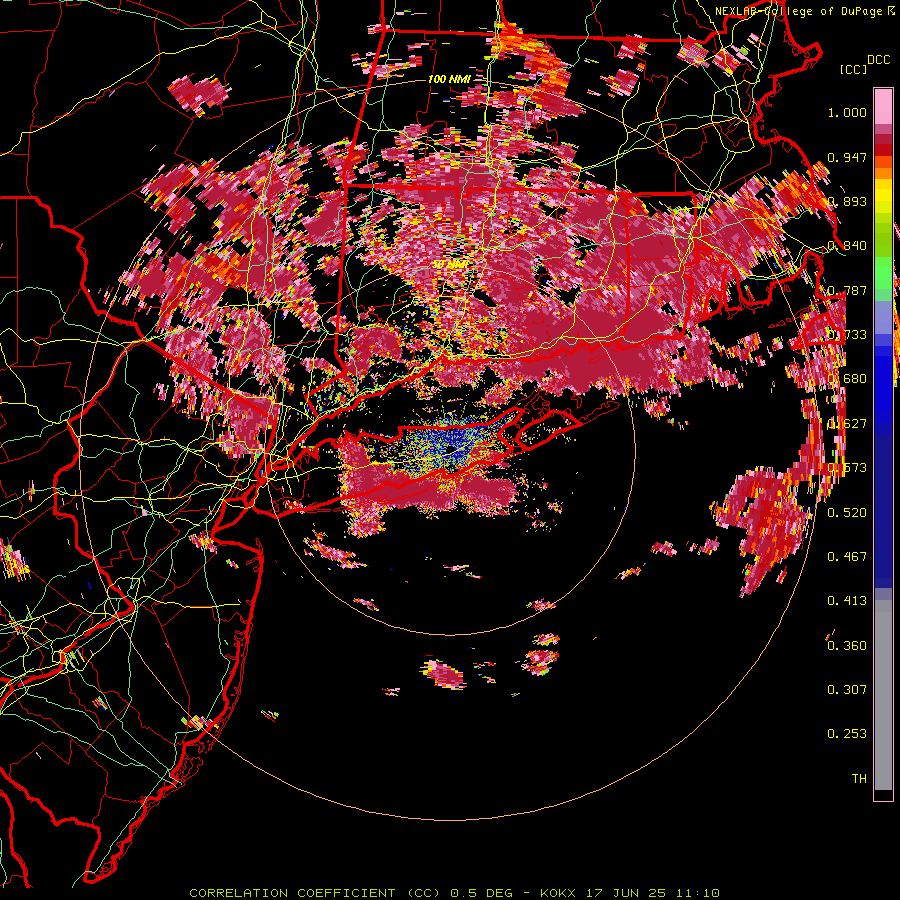Click the 0.307 scale value
Viewport: 900px width, 900px height.
(847, 689)
